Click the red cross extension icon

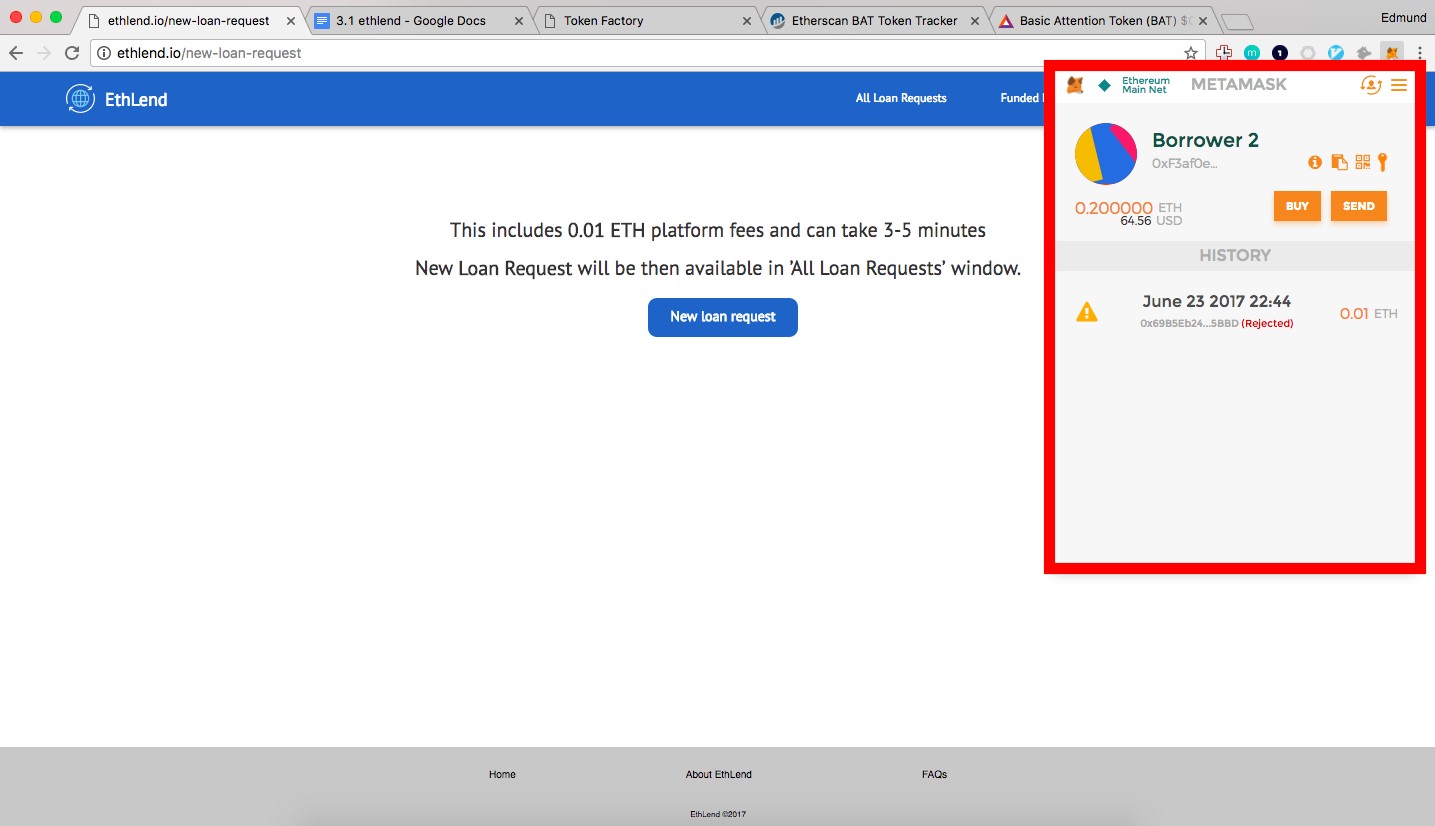coord(1223,53)
